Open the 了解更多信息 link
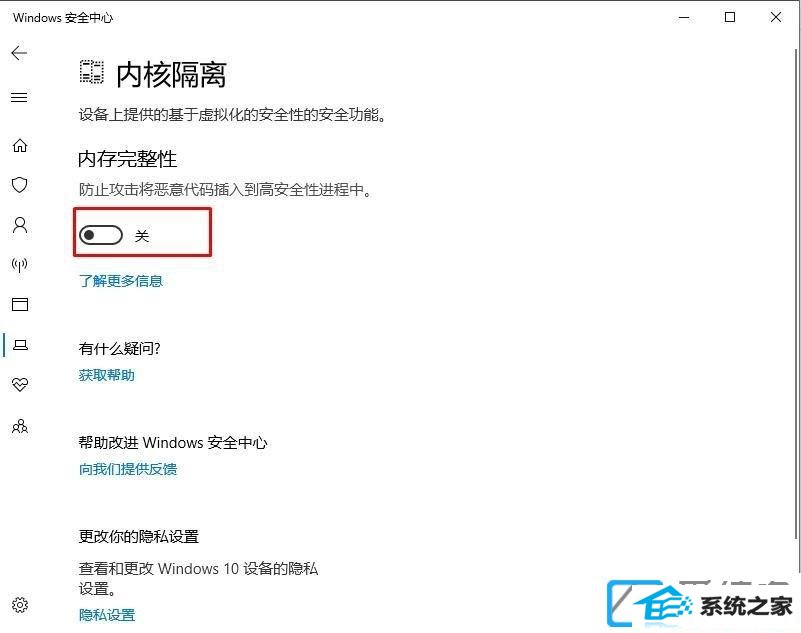The image size is (801, 633). tap(121, 280)
